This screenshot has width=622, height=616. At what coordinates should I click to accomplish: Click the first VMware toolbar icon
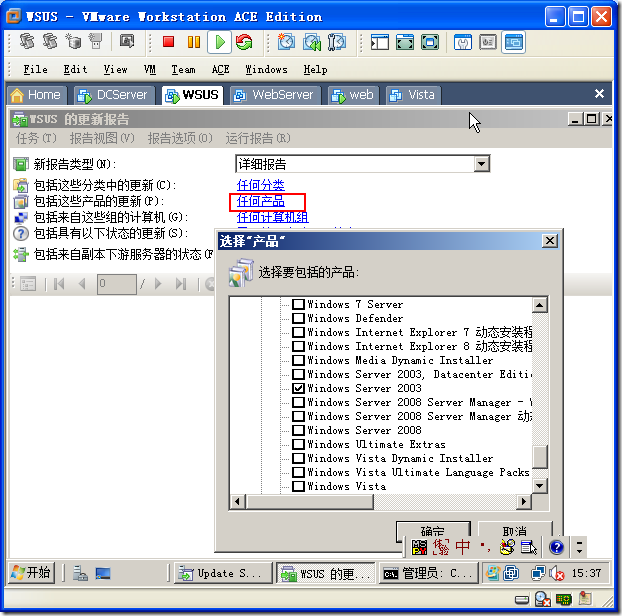point(27,41)
